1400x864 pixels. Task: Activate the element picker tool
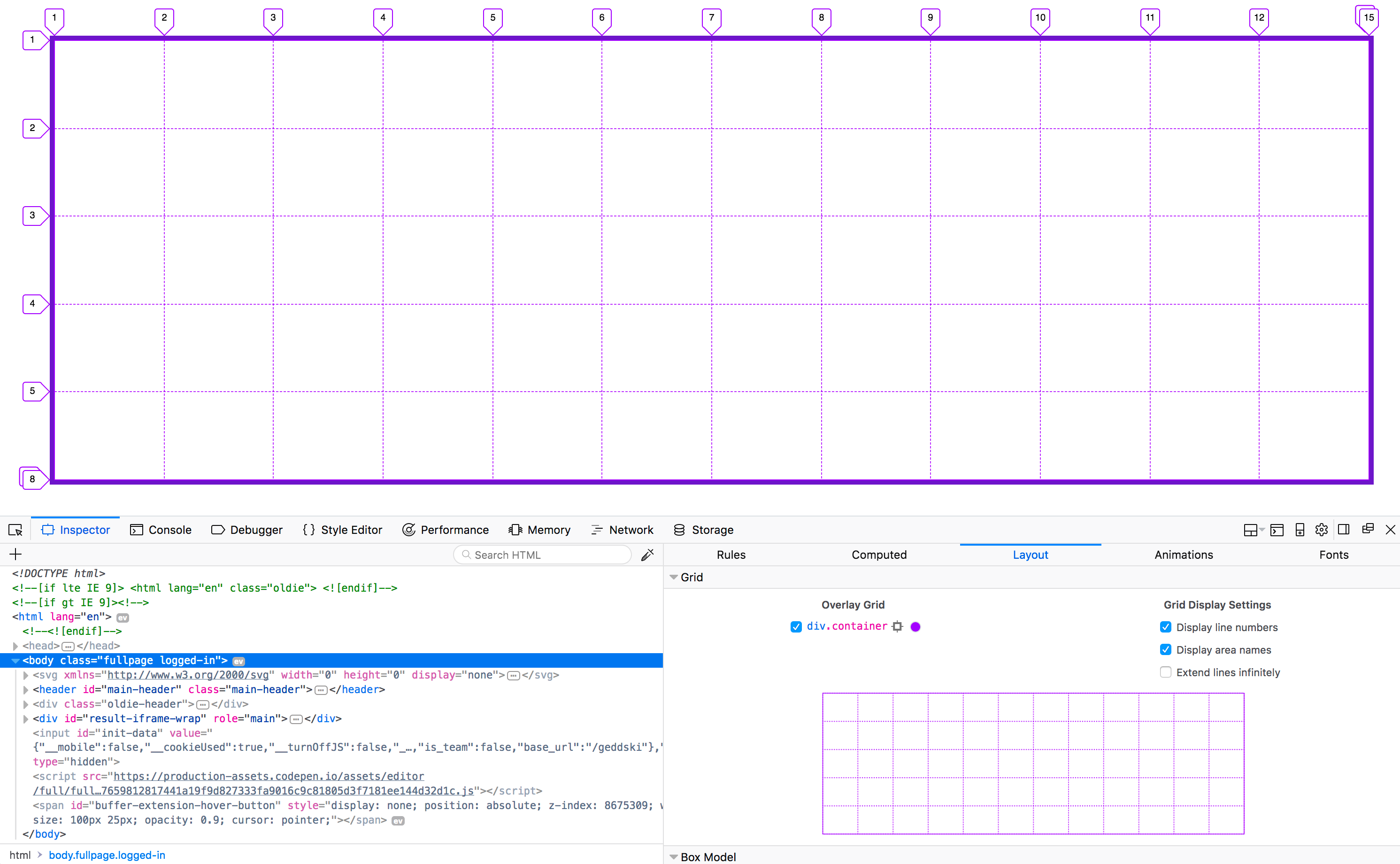15,530
